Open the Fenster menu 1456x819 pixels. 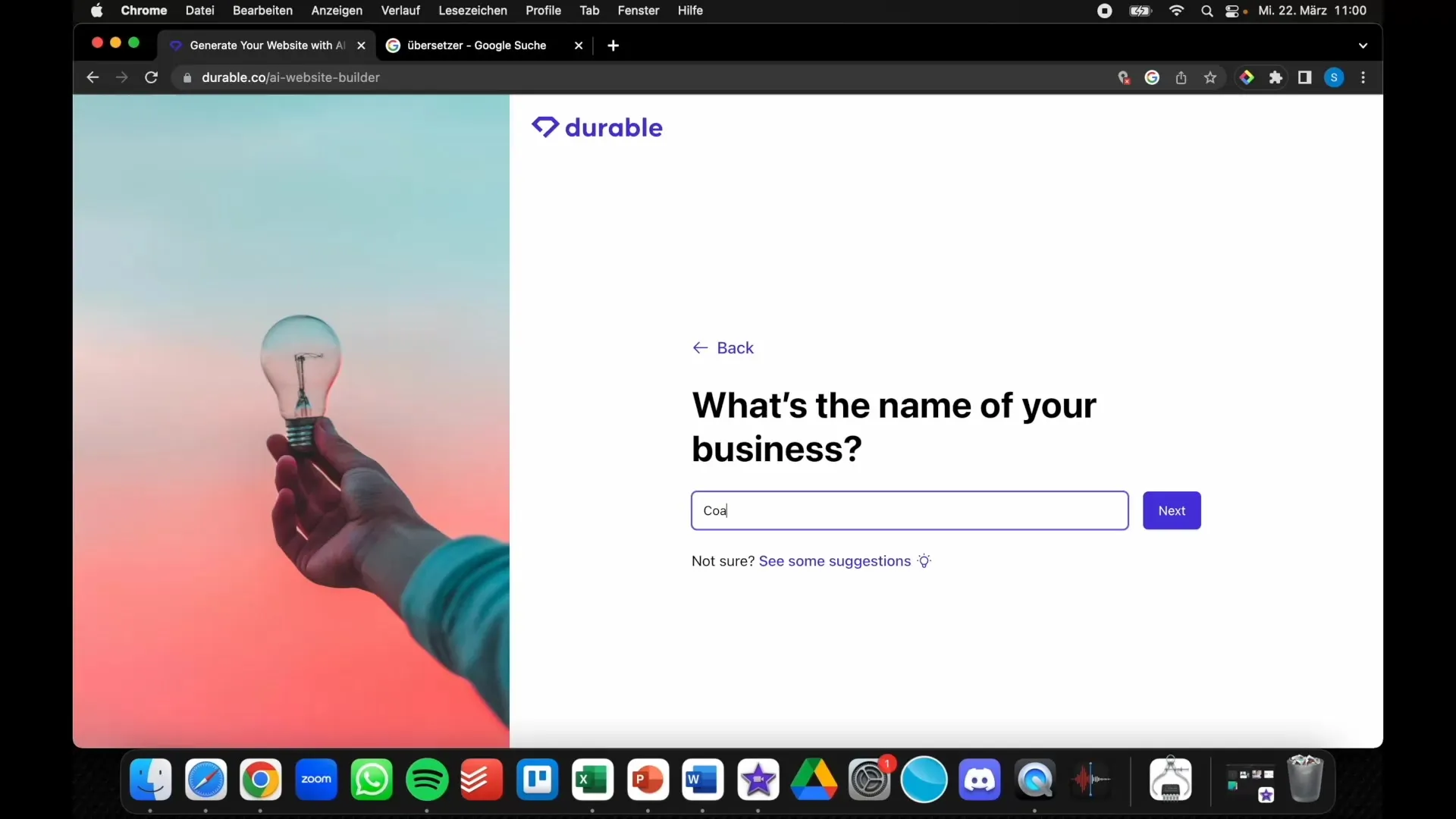pyautogui.click(x=639, y=11)
